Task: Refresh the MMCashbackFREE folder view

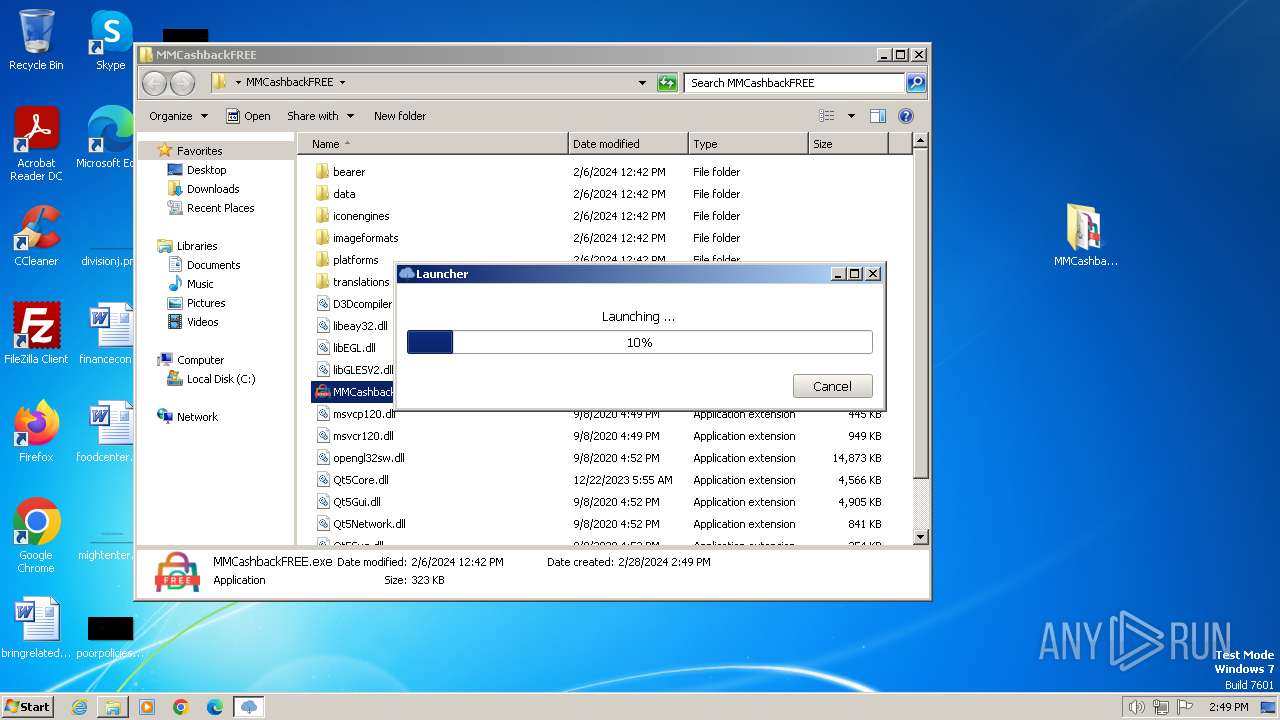Action: click(x=667, y=83)
